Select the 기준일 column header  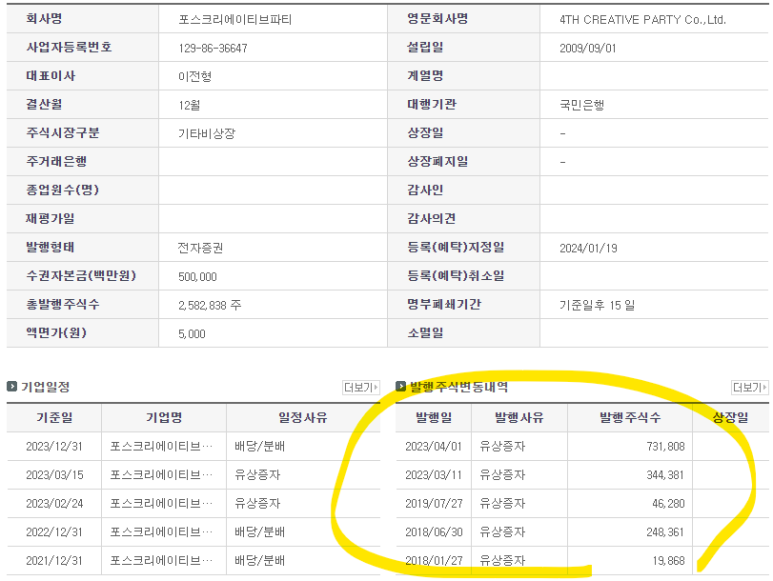pos(54,417)
